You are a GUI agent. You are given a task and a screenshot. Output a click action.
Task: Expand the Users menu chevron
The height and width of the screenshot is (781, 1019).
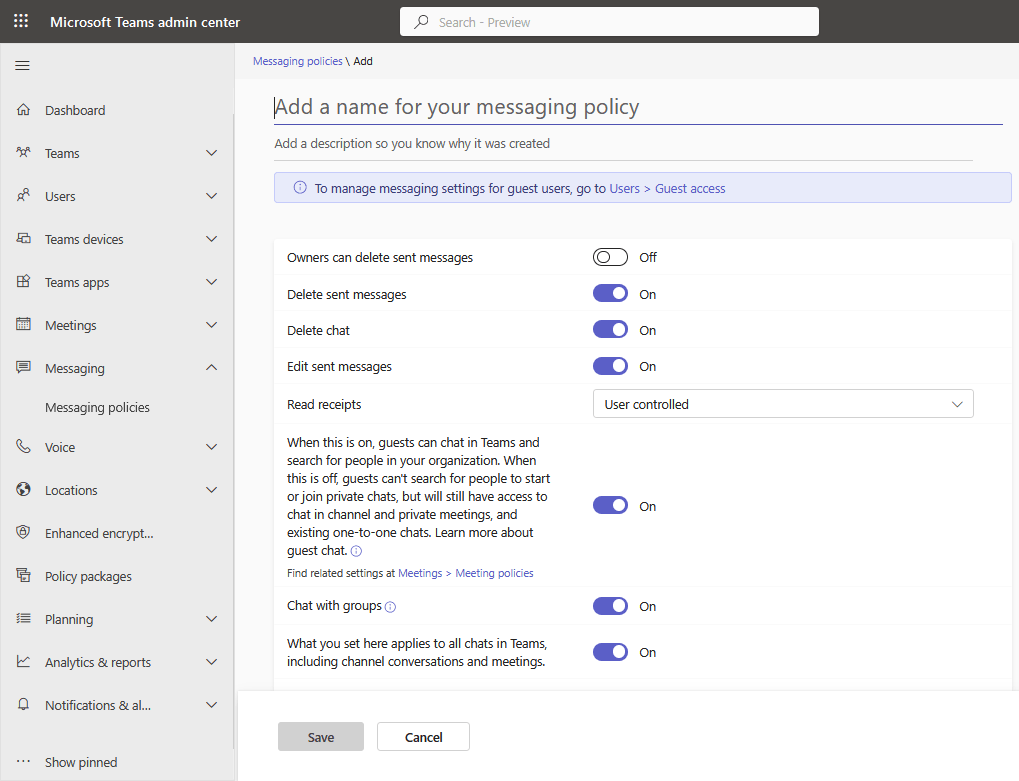211,196
